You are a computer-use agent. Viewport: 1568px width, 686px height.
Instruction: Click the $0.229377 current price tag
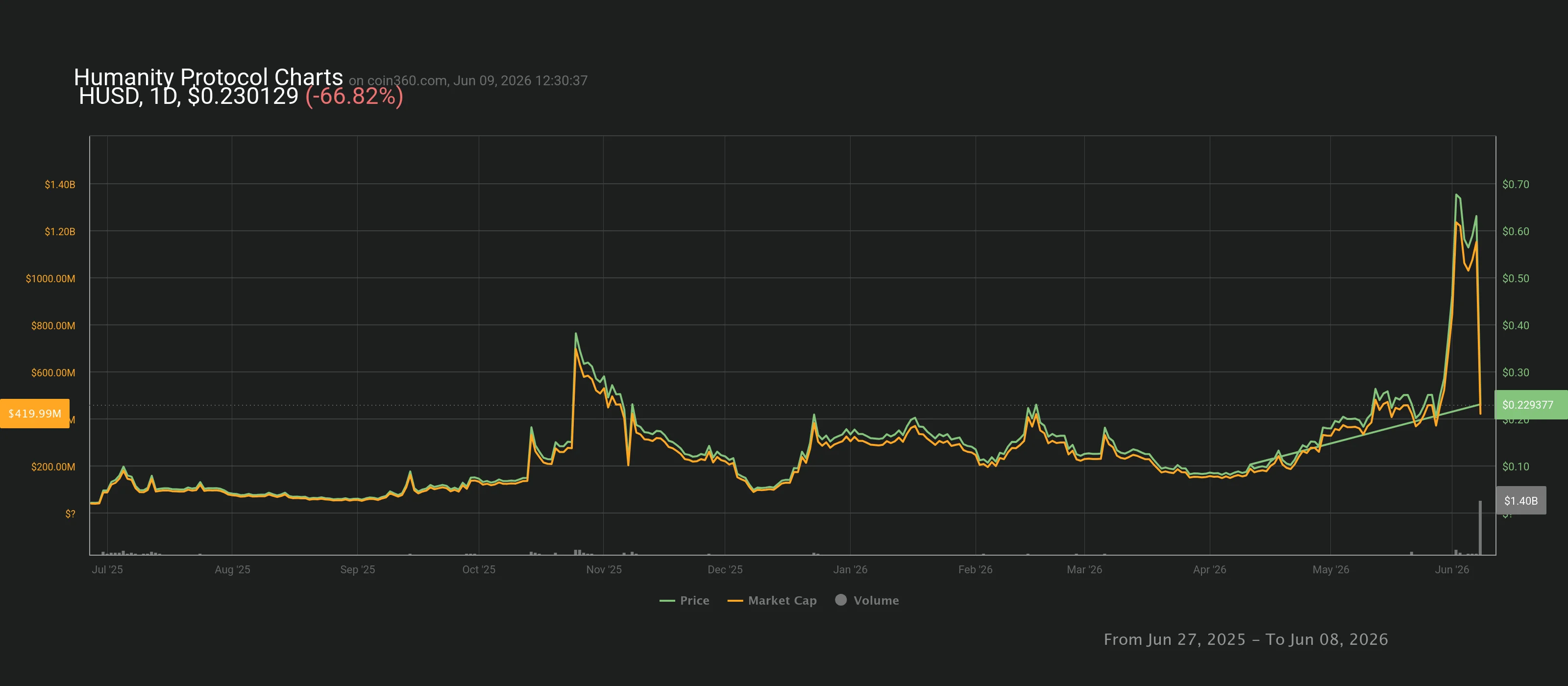point(1530,405)
